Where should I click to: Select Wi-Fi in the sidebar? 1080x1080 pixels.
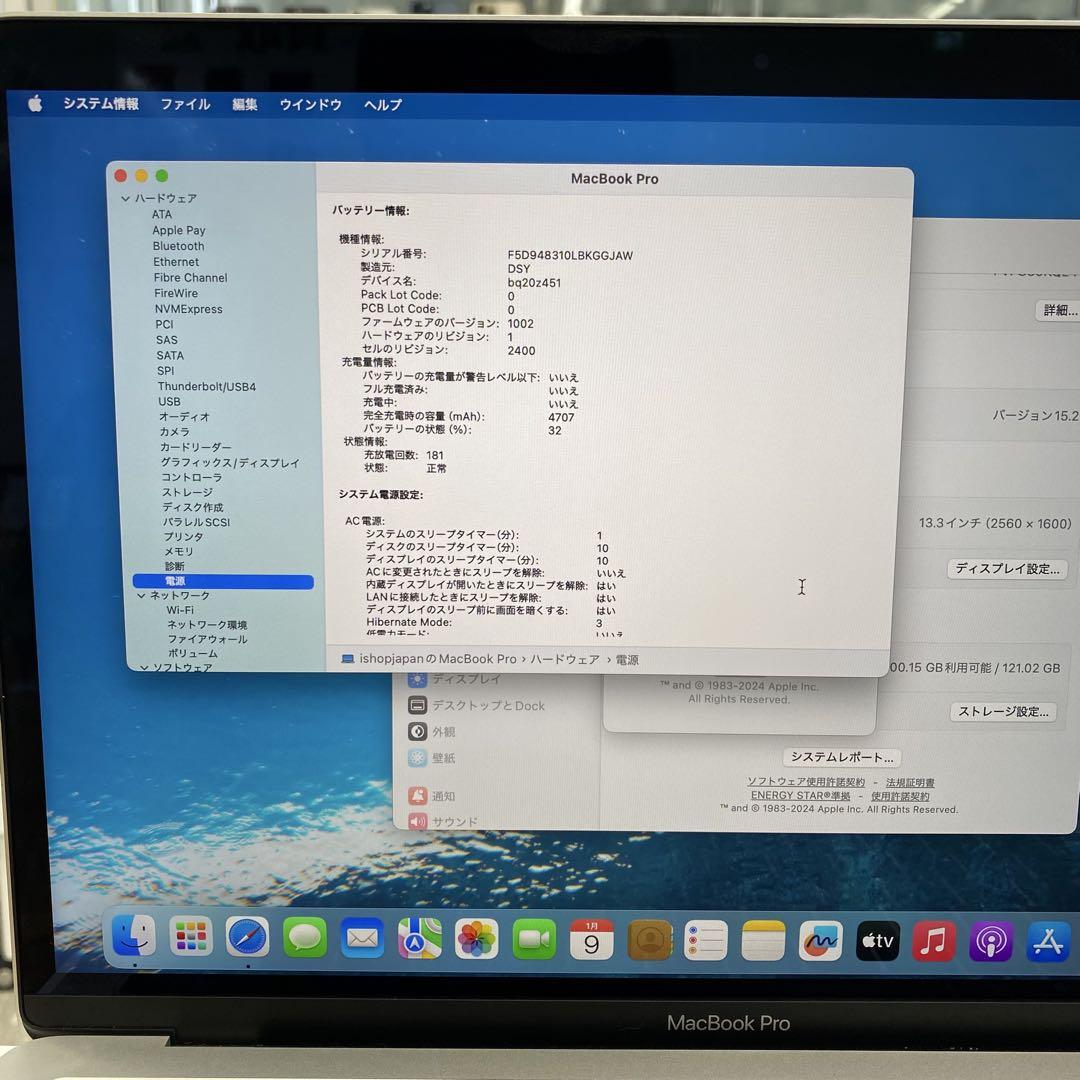click(180, 610)
